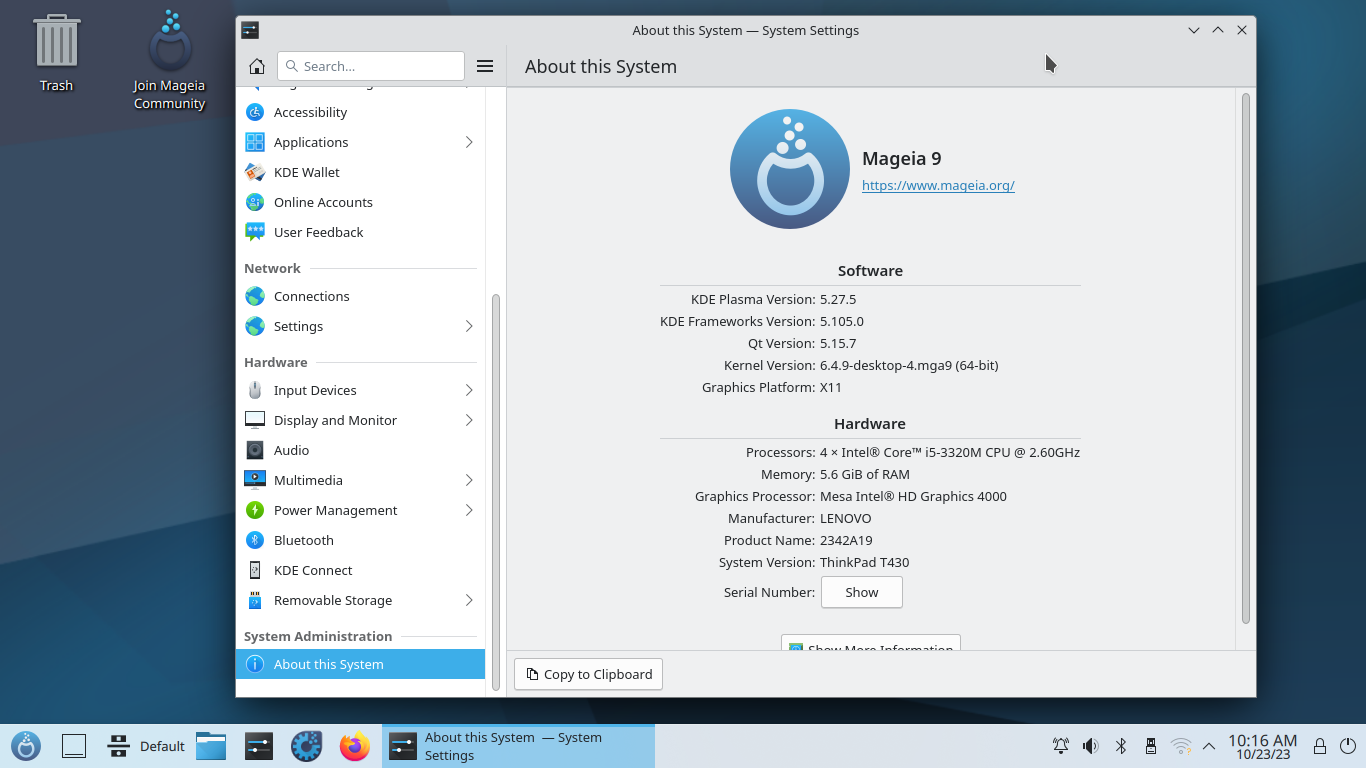
Task: Click the Connections globe icon
Action: pyautogui.click(x=255, y=296)
